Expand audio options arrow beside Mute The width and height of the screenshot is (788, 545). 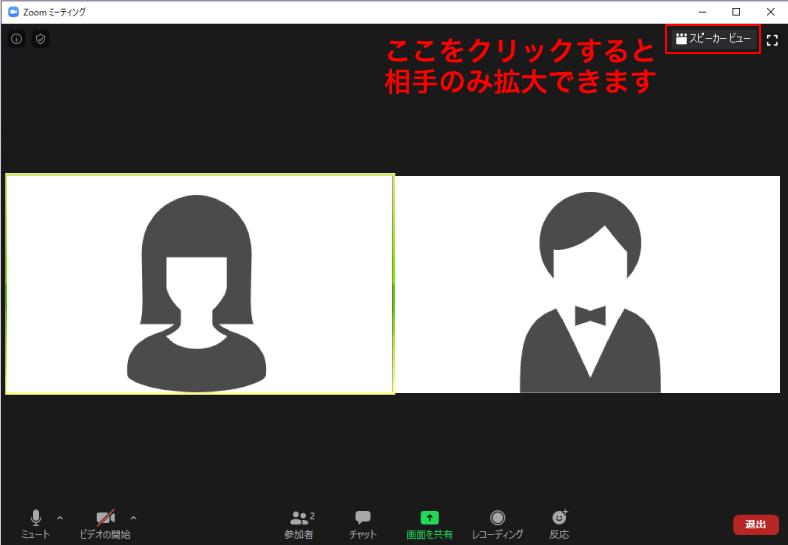pos(60,518)
